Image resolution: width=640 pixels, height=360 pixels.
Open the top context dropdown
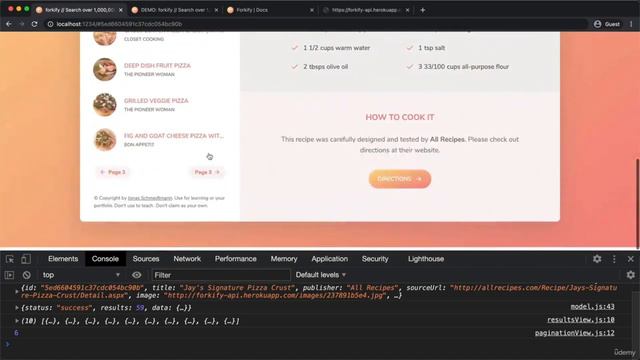(81, 275)
